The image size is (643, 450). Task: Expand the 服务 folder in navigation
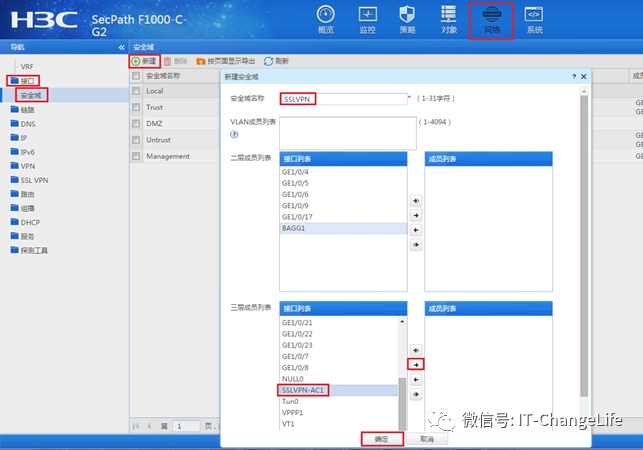tap(23, 236)
